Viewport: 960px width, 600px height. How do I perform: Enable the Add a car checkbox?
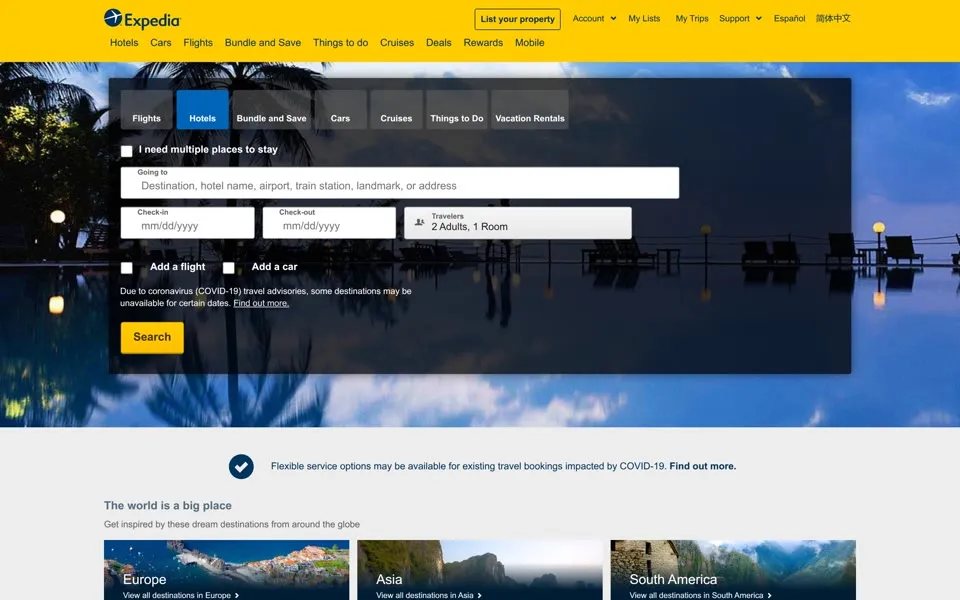pos(228,268)
